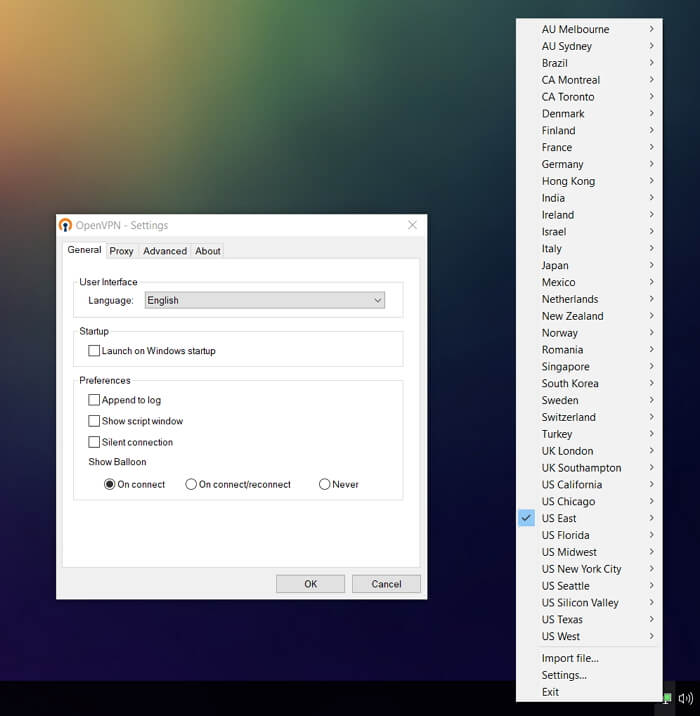This screenshot has width=700, height=716.
Task: Expand the Germany submenu arrow
Action: point(652,164)
